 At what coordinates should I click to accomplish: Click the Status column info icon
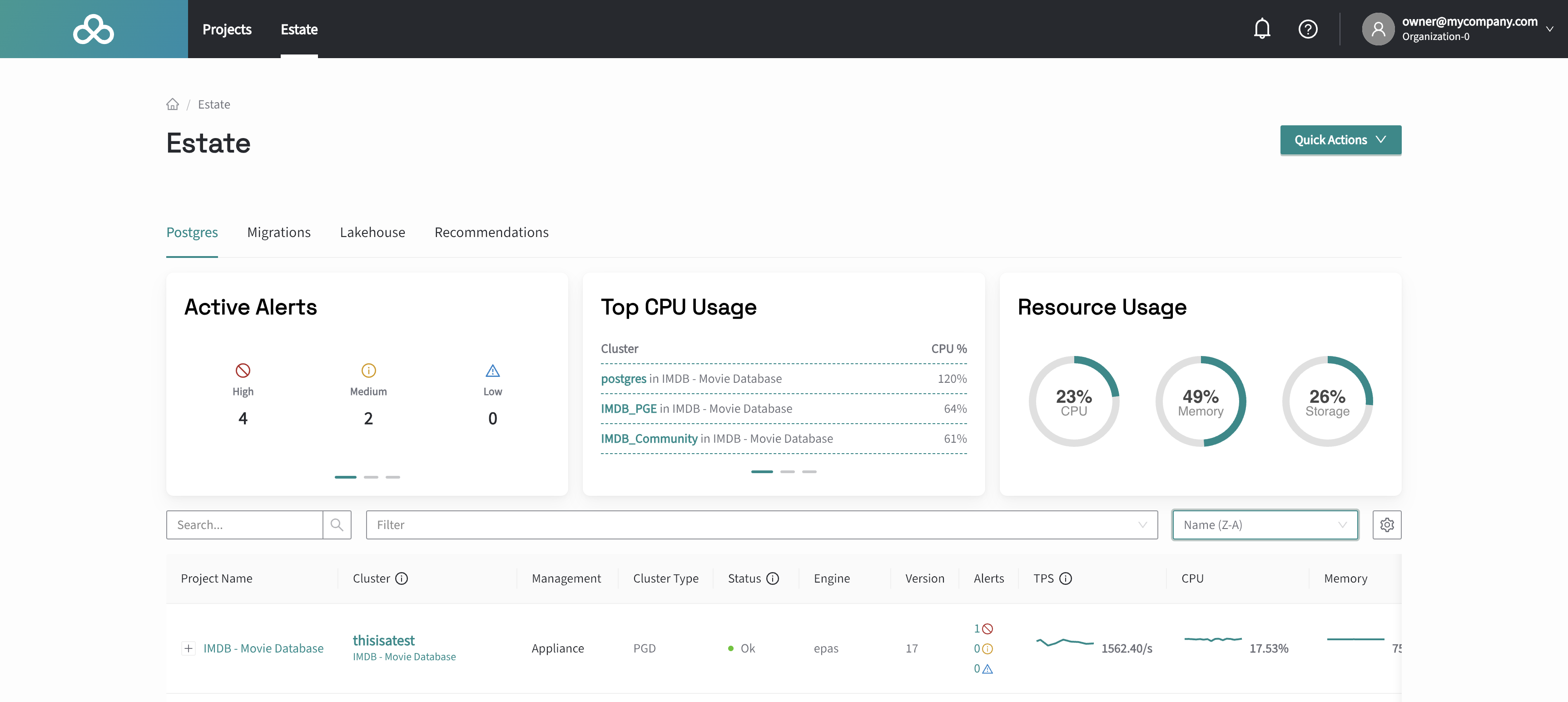coord(773,578)
